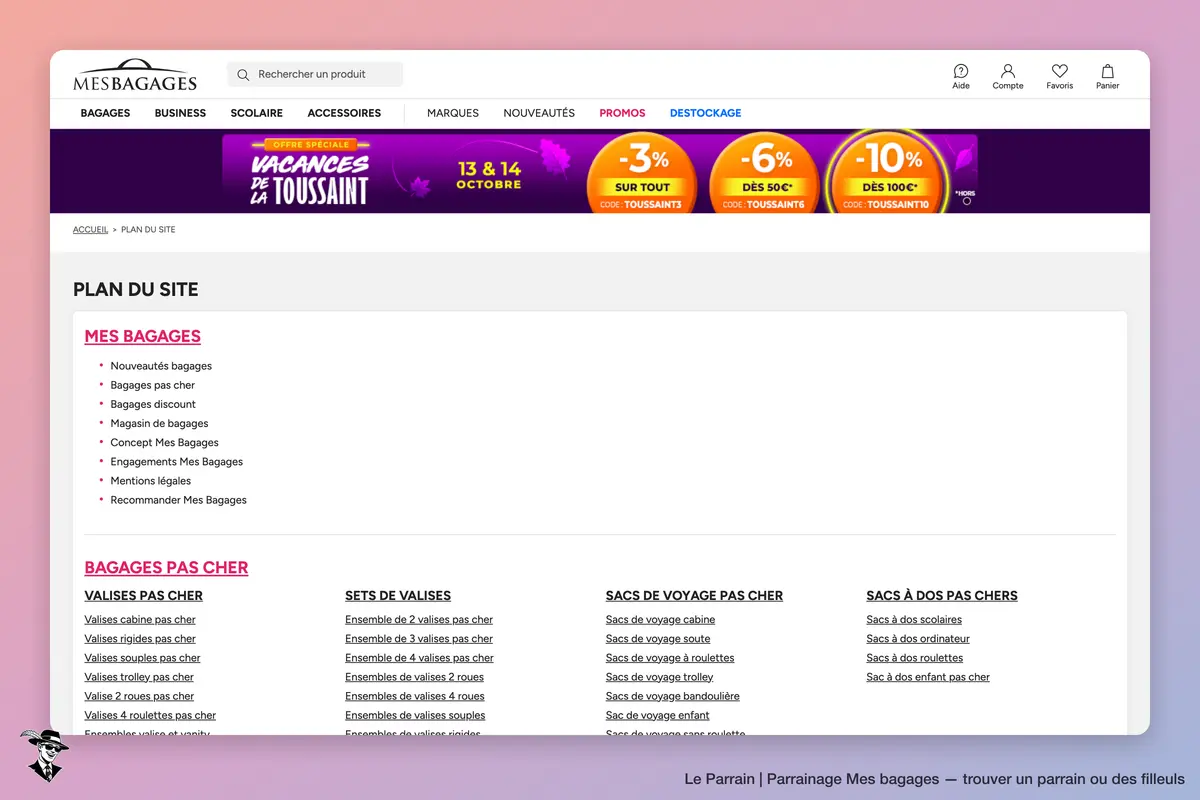The width and height of the screenshot is (1200, 800).
Task: Open the BAGAGES menu
Action: point(105,113)
